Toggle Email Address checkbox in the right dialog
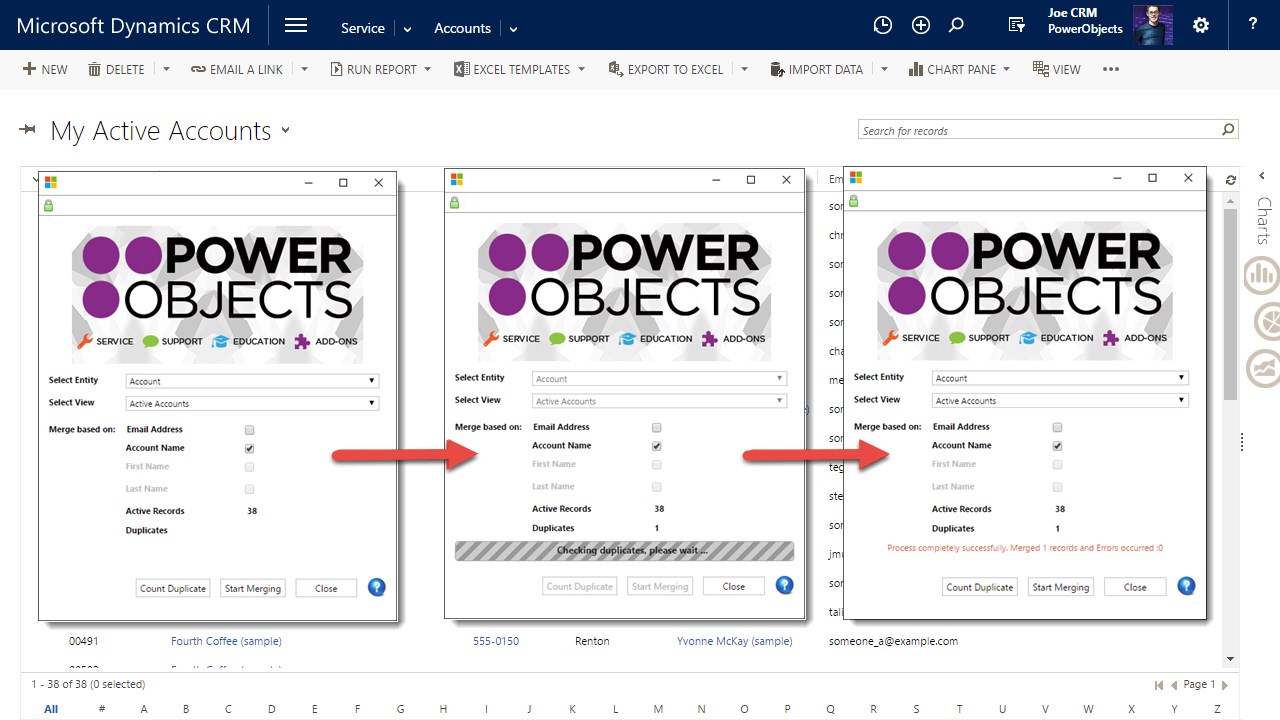This screenshot has width=1280, height=720. point(1057,427)
